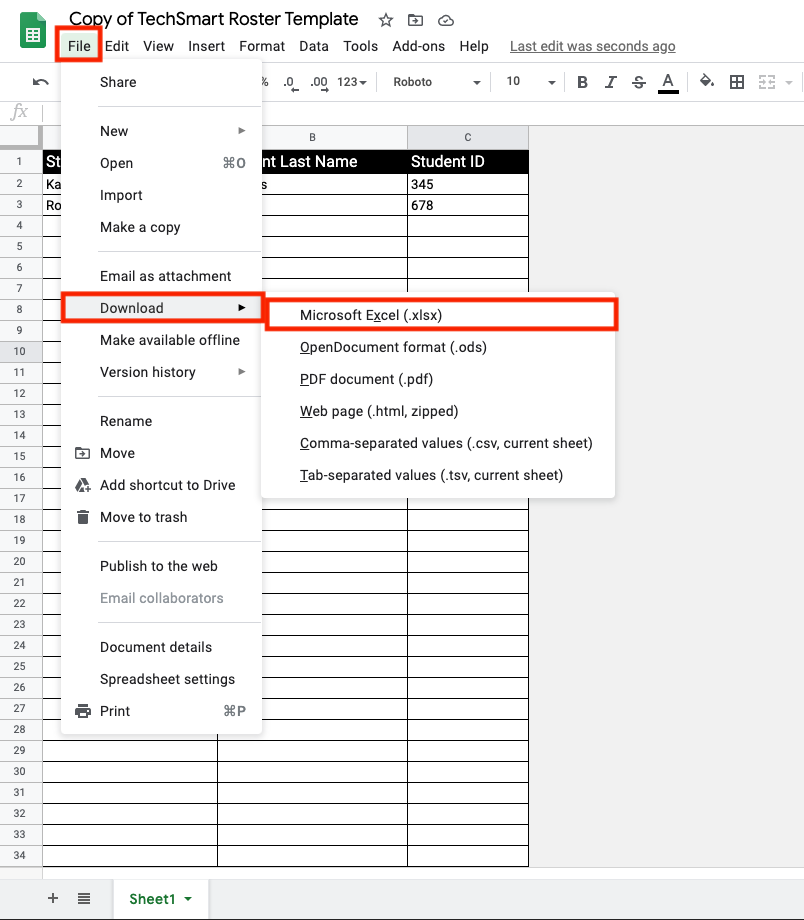Open the Edit menu
Screen dimensions: 804x920
117,46
